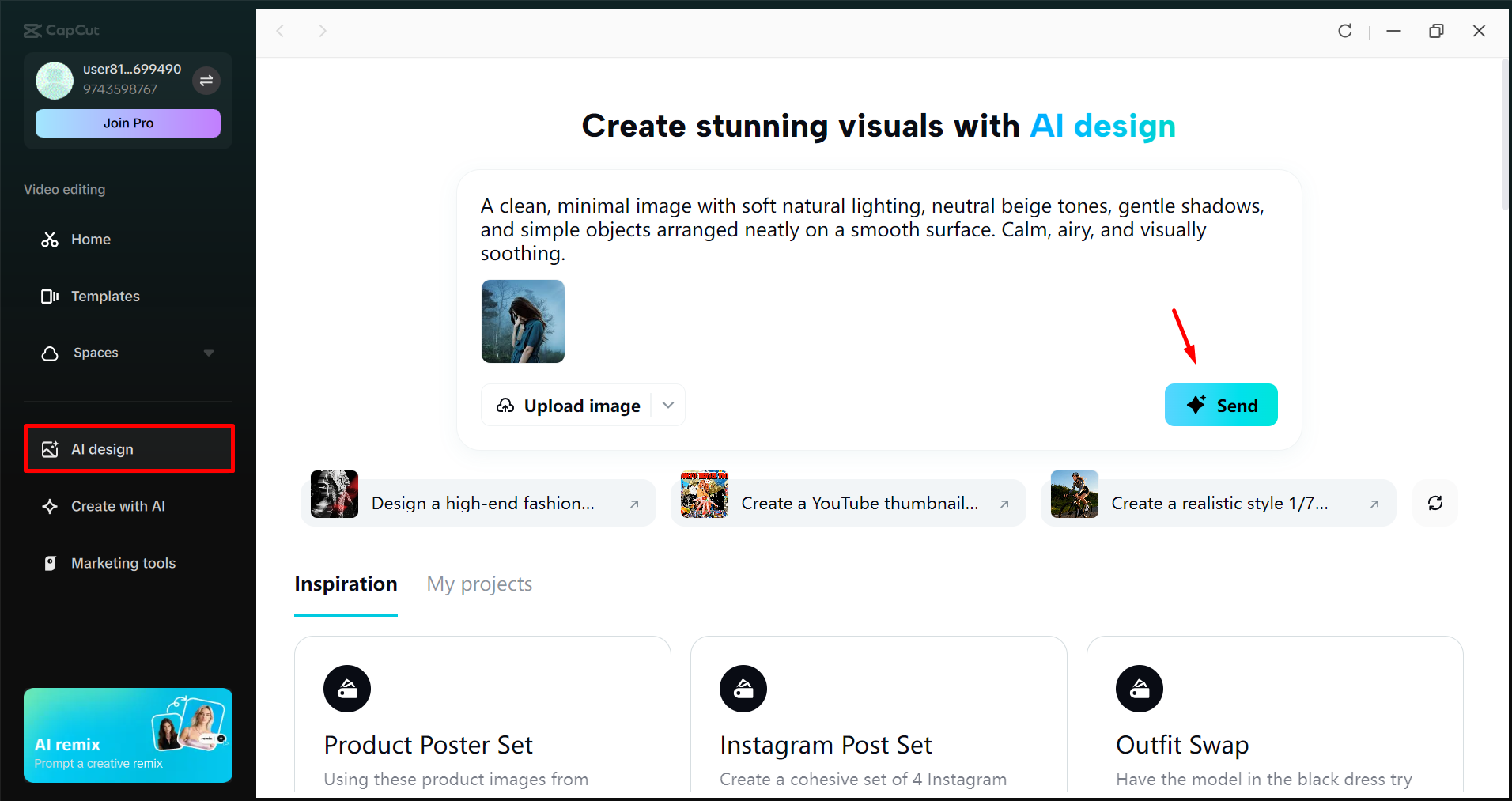Select the Inspiration tab
This screenshot has height=801, width=1512.
pyautogui.click(x=346, y=584)
